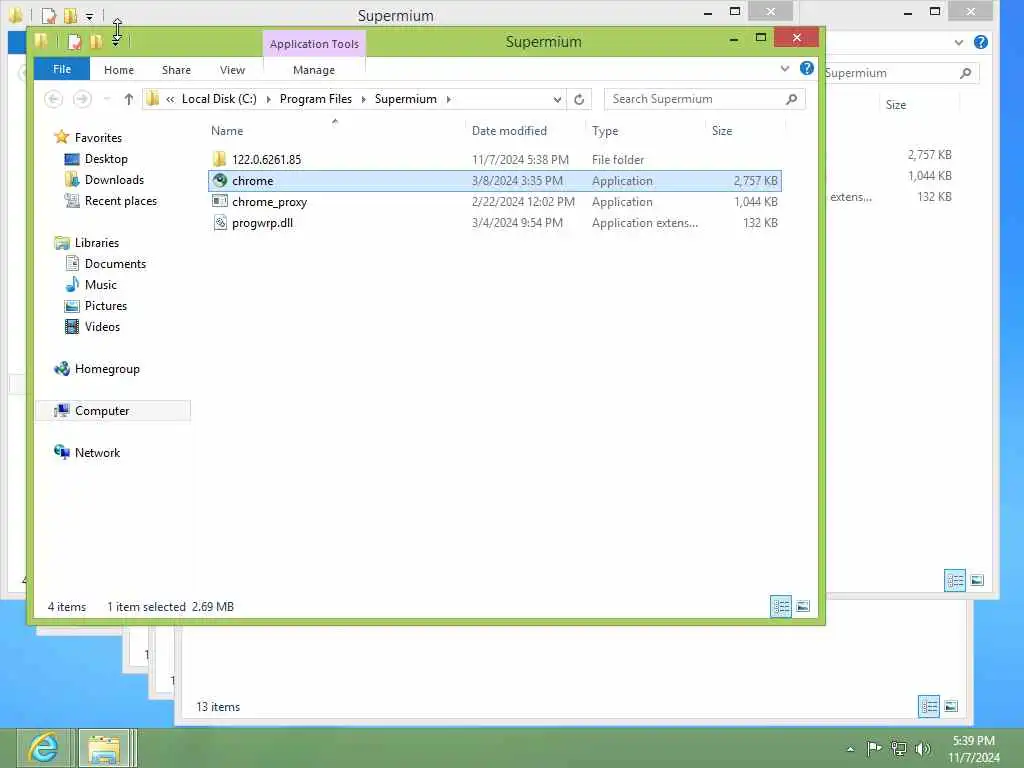The image size is (1024, 768).
Task: Open Favorites star in navigation pane
Action: point(62,137)
